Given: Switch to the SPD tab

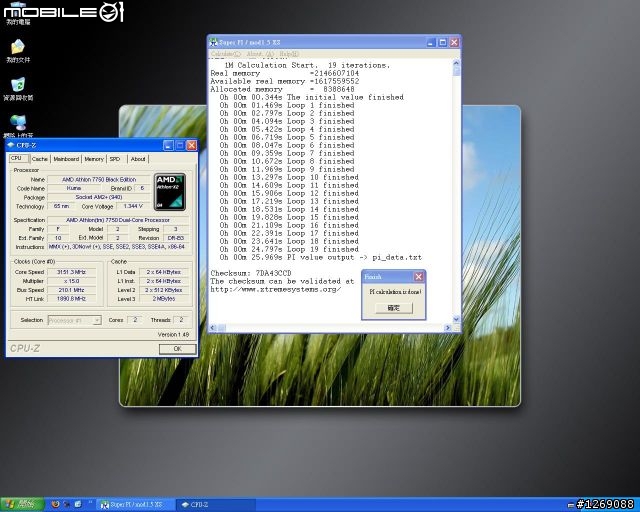Looking at the screenshot, I should [115, 159].
